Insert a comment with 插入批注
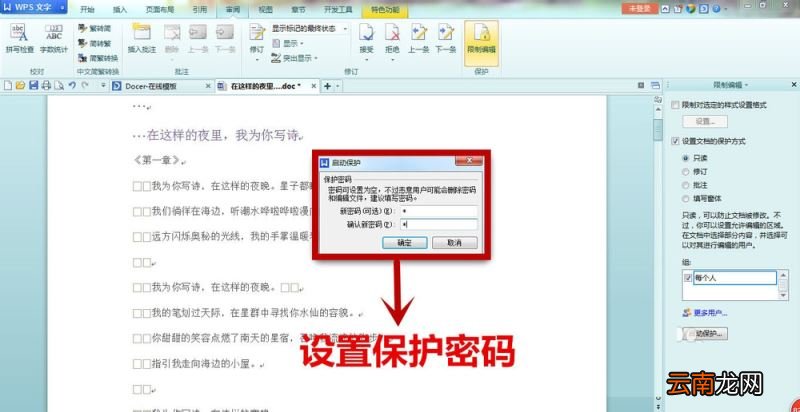The image size is (800, 412). pyautogui.click(x=141, y=38)
